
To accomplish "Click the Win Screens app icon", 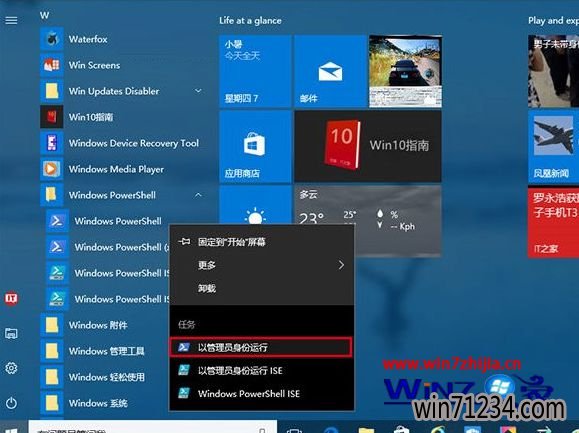I will click(52, 65).
